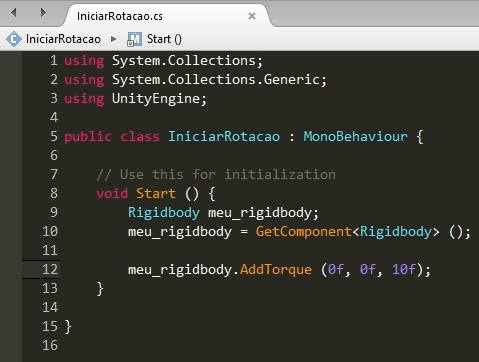The height and width of the screenshot is (362, 479).
Task: Click the left margin beside line 5
Action: click(11, 136)
